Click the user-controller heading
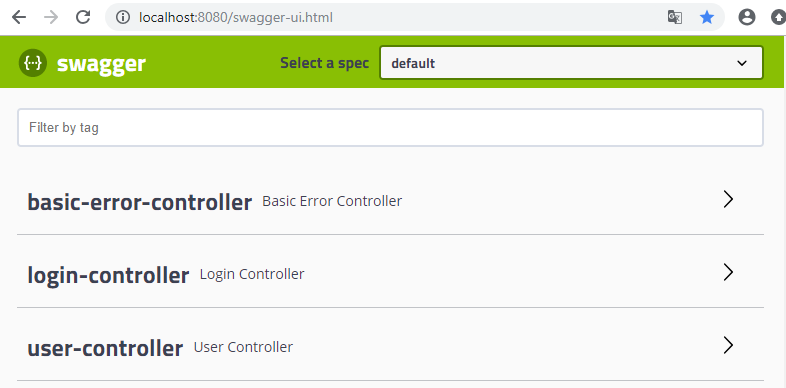Viewport: 786px width, 388px height. point(105,348)
